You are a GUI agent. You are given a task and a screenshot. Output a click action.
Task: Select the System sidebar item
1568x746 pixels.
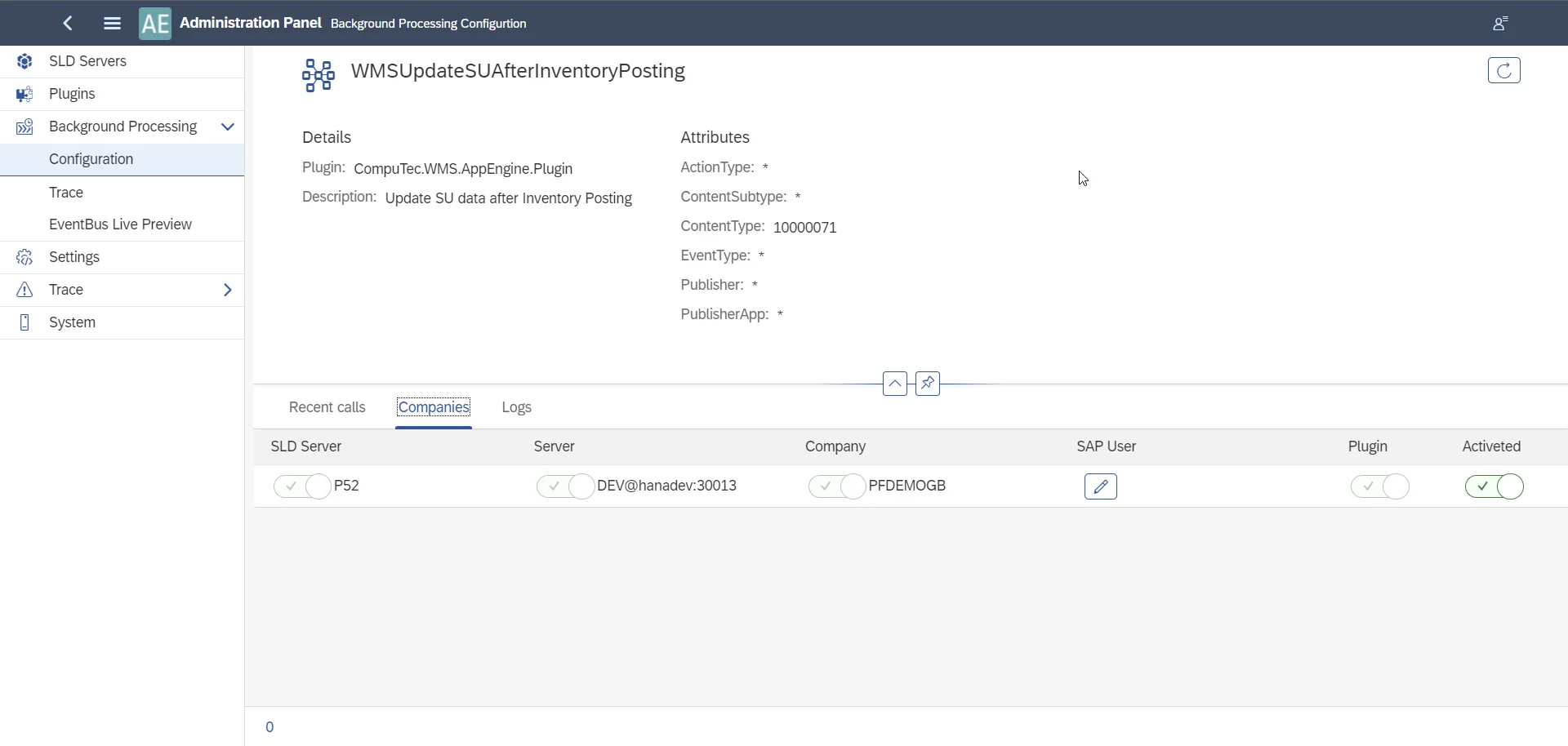pyautogui.click(x=73, y=323)
